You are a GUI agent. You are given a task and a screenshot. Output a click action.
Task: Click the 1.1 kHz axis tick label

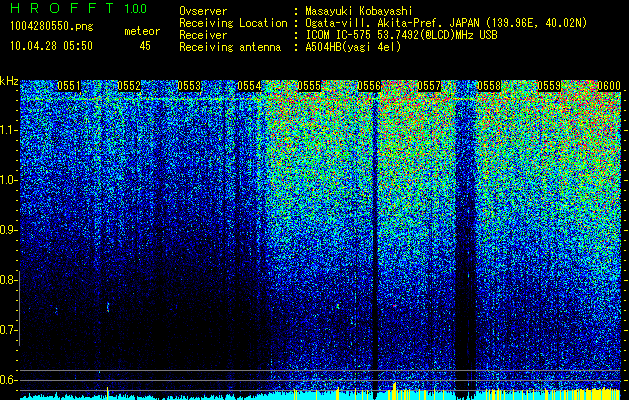(x=7, y=130)
